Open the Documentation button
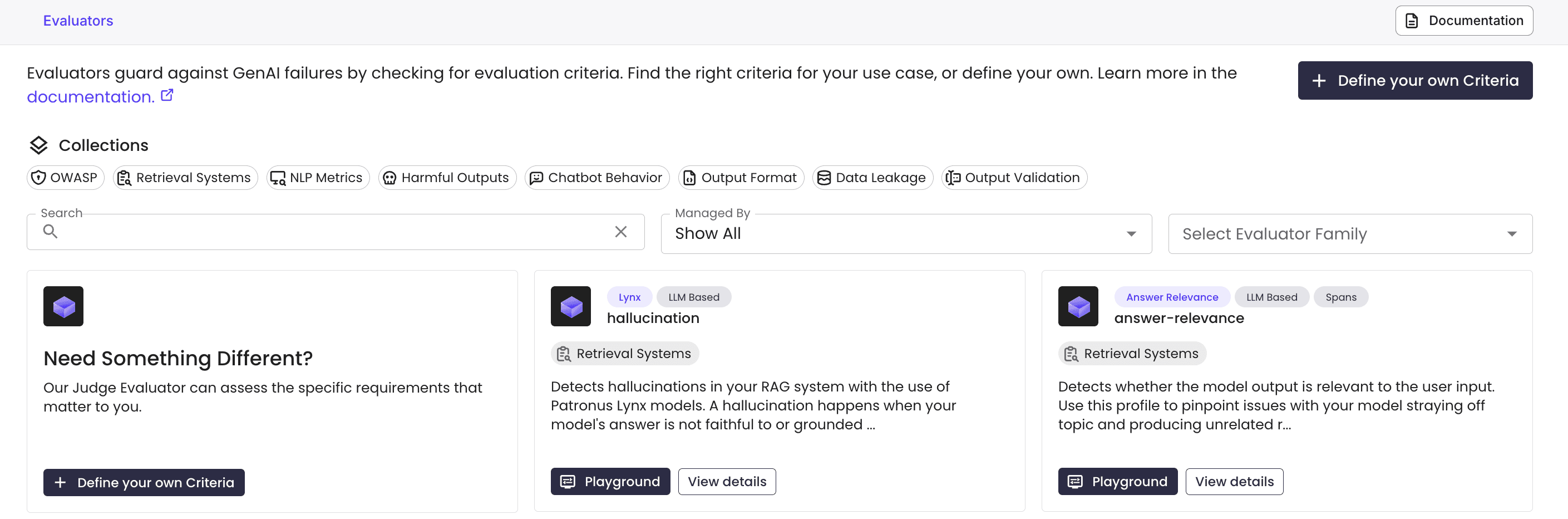The height and width of the screenshot is (519, 1568). tap(1463, 21)
